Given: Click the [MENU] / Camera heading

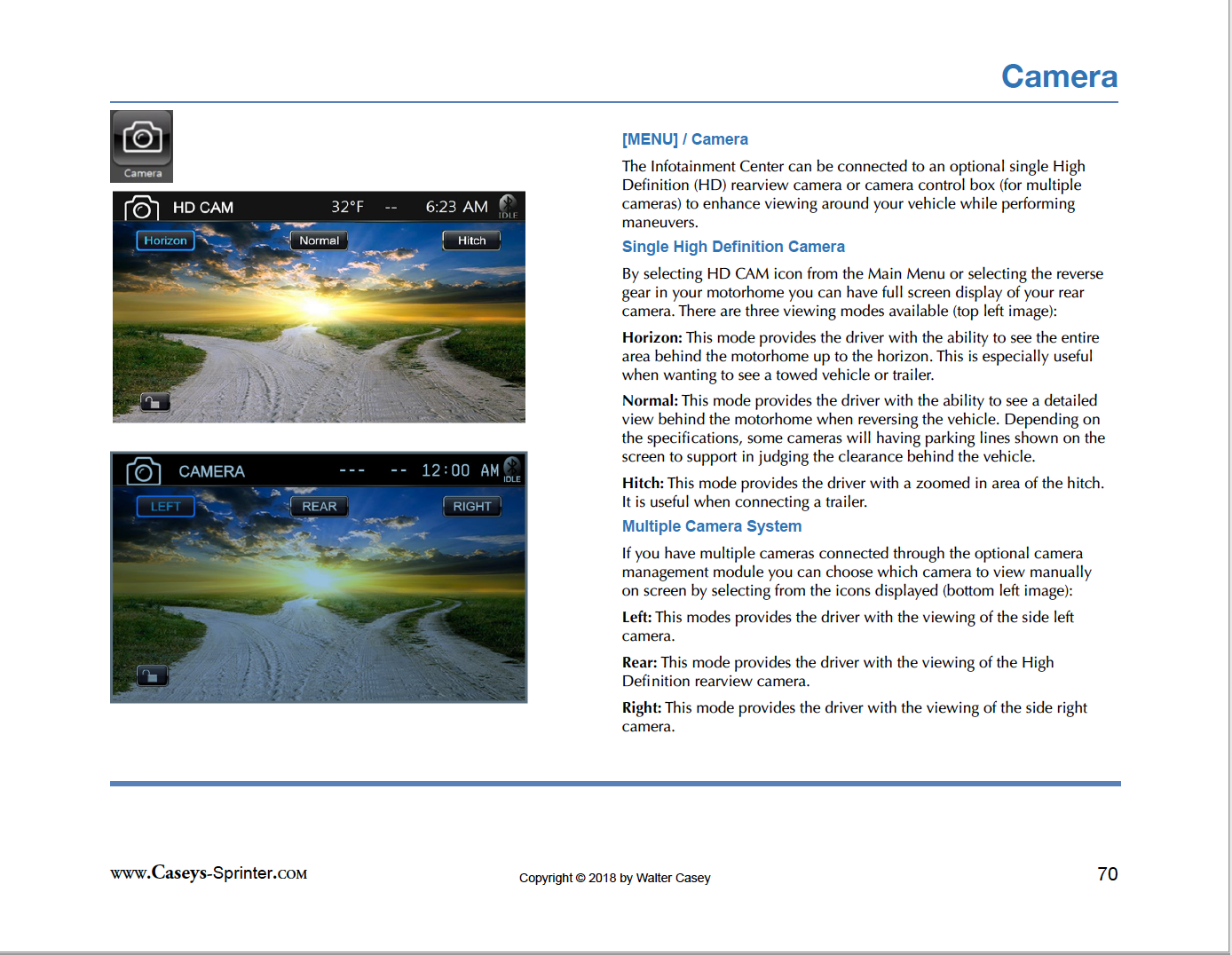Looking at the screenshot, I should click(684, 139).
